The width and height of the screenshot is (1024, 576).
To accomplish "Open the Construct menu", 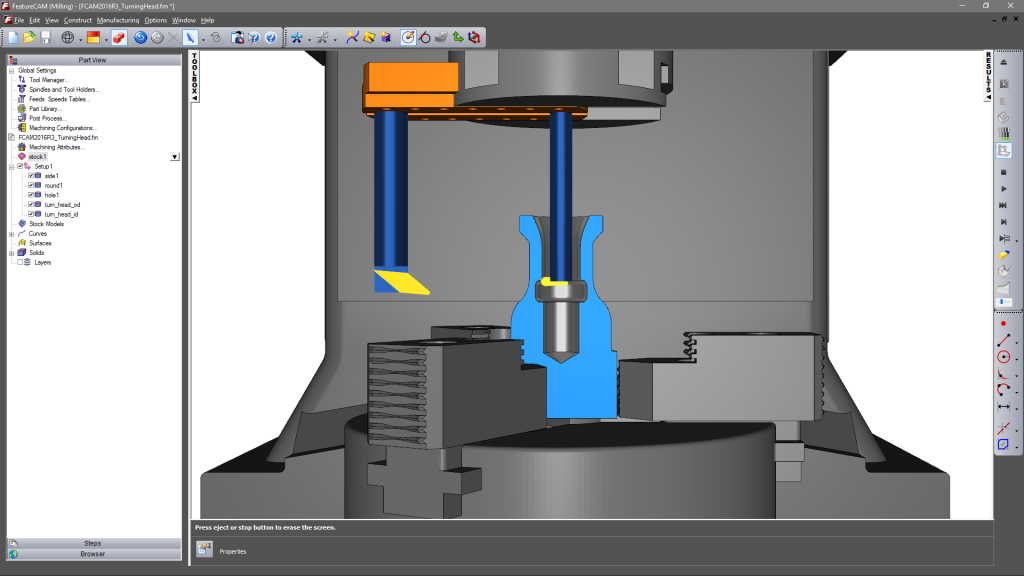I will click(x=78, y=20).
